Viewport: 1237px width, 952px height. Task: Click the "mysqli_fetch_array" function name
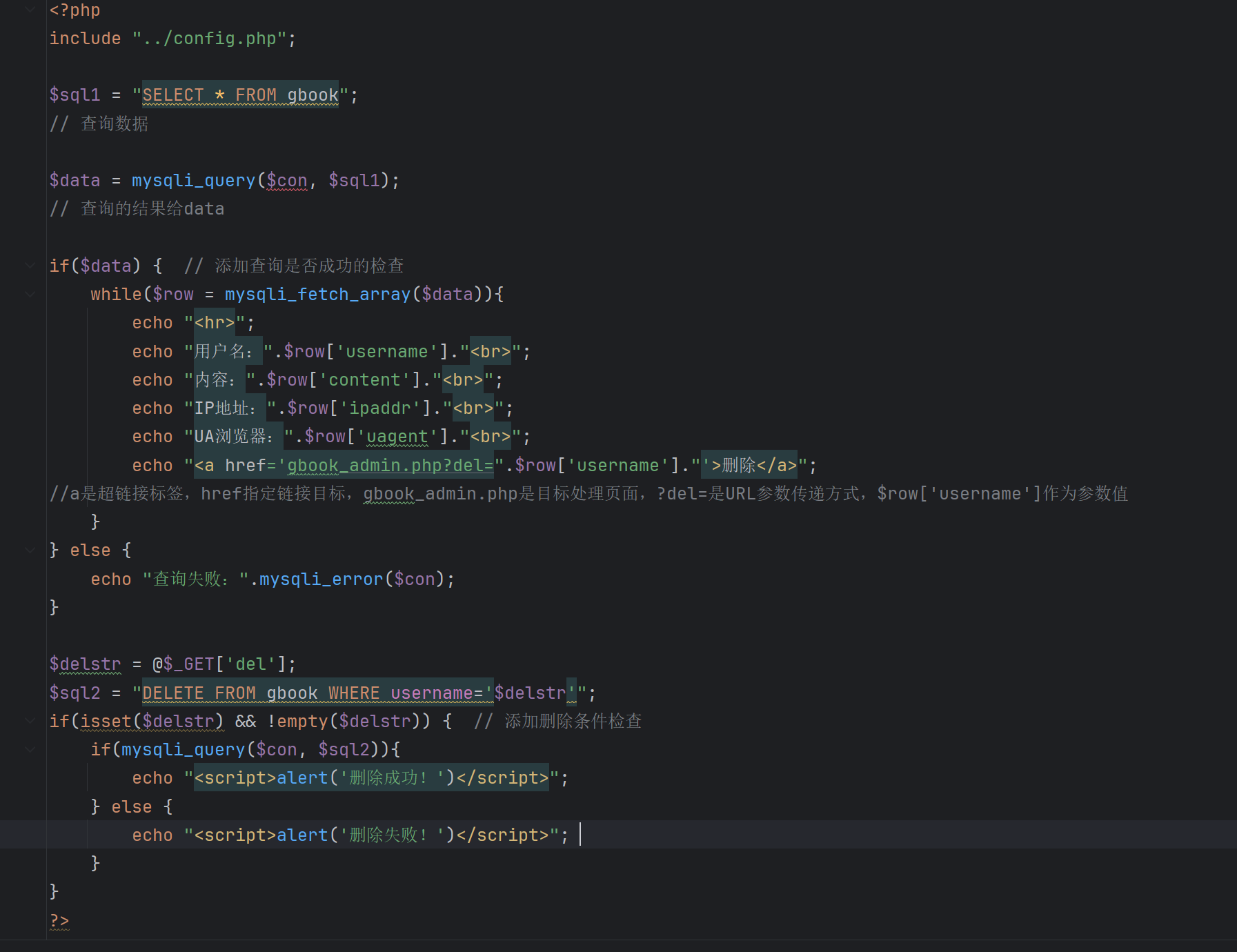click(x=318, y=295)
